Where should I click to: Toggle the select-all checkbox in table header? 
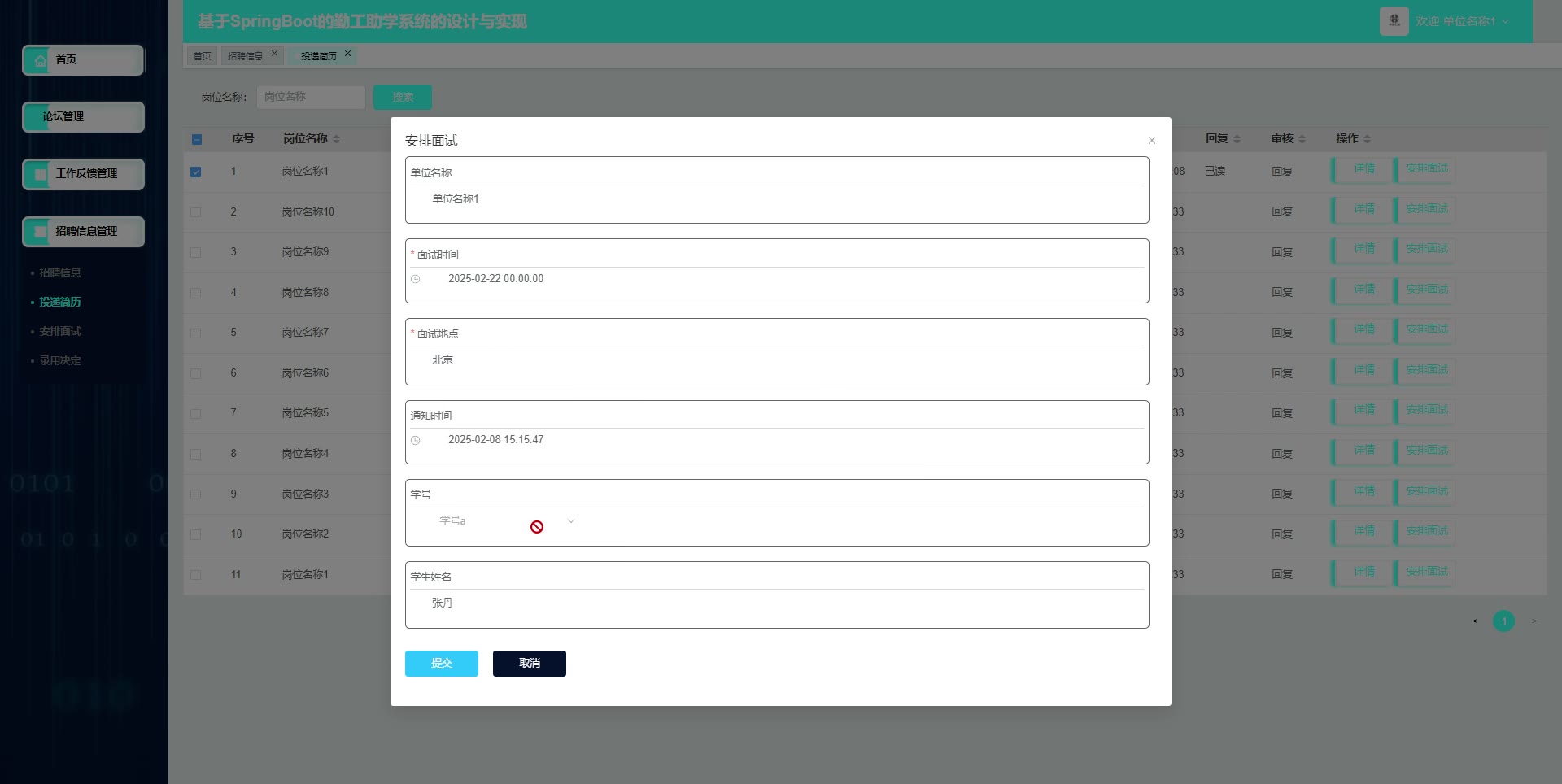196,139
